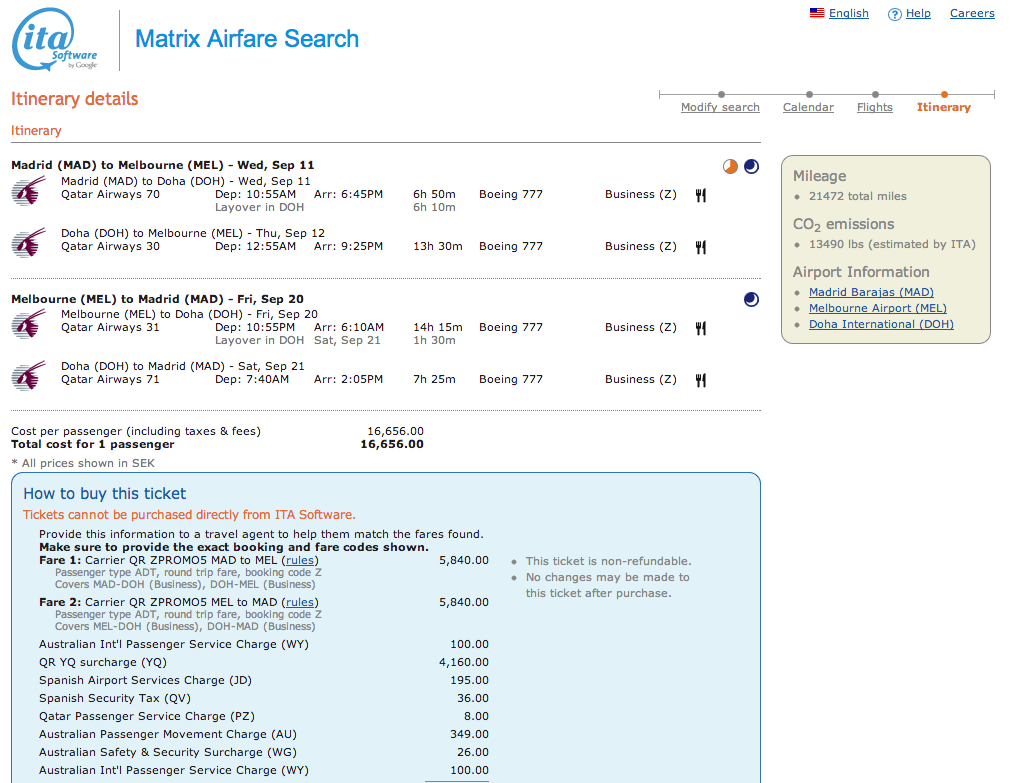Return to the Flights step
This screenshot has height=783, width=1025.
coord(875,107)
